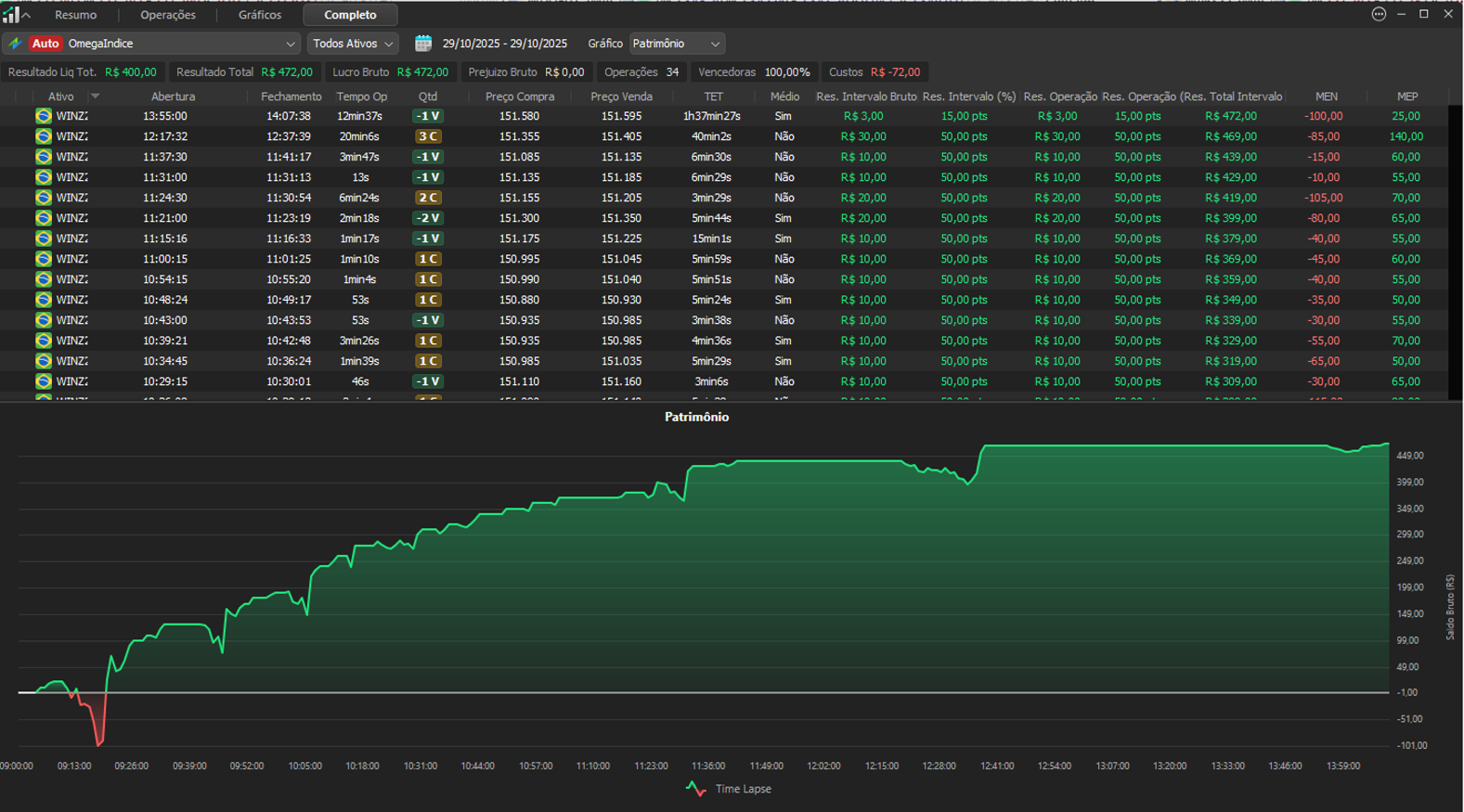This screenshot has height=812, width=1464.
Task: Click the Brazil flag in the 13:55:00 row
Action: [44, 116]
